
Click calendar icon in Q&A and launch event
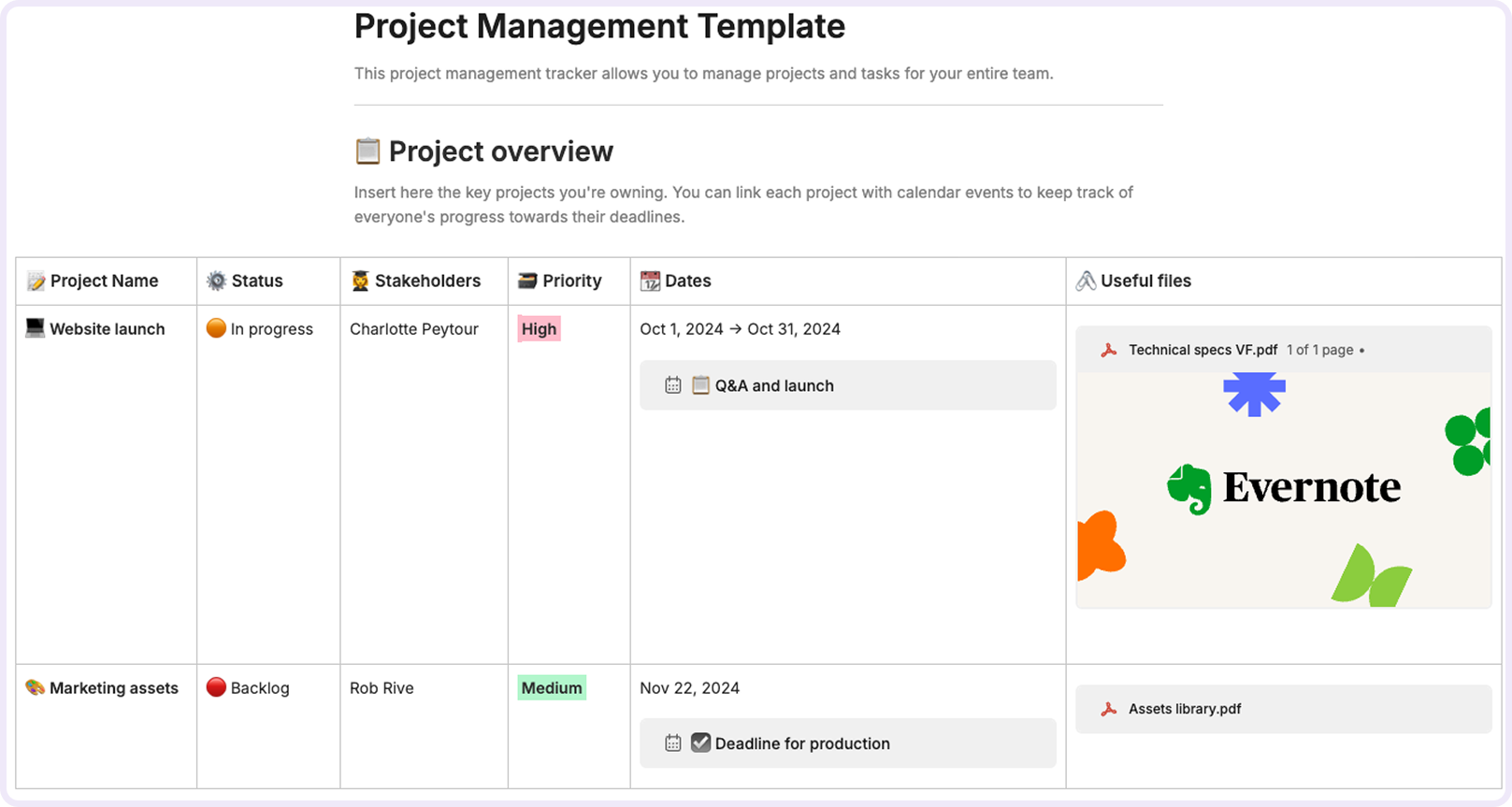pos(672,385)
